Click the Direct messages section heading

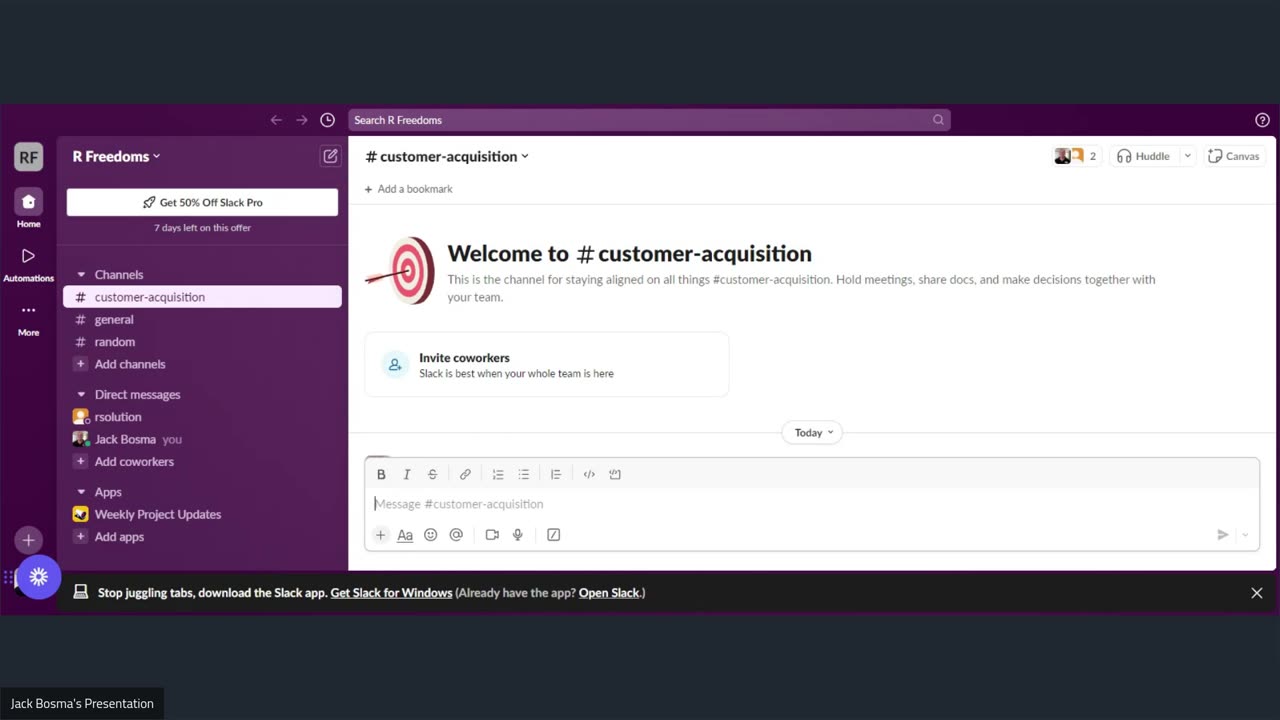pyautogui.click(x=138, y=395)
